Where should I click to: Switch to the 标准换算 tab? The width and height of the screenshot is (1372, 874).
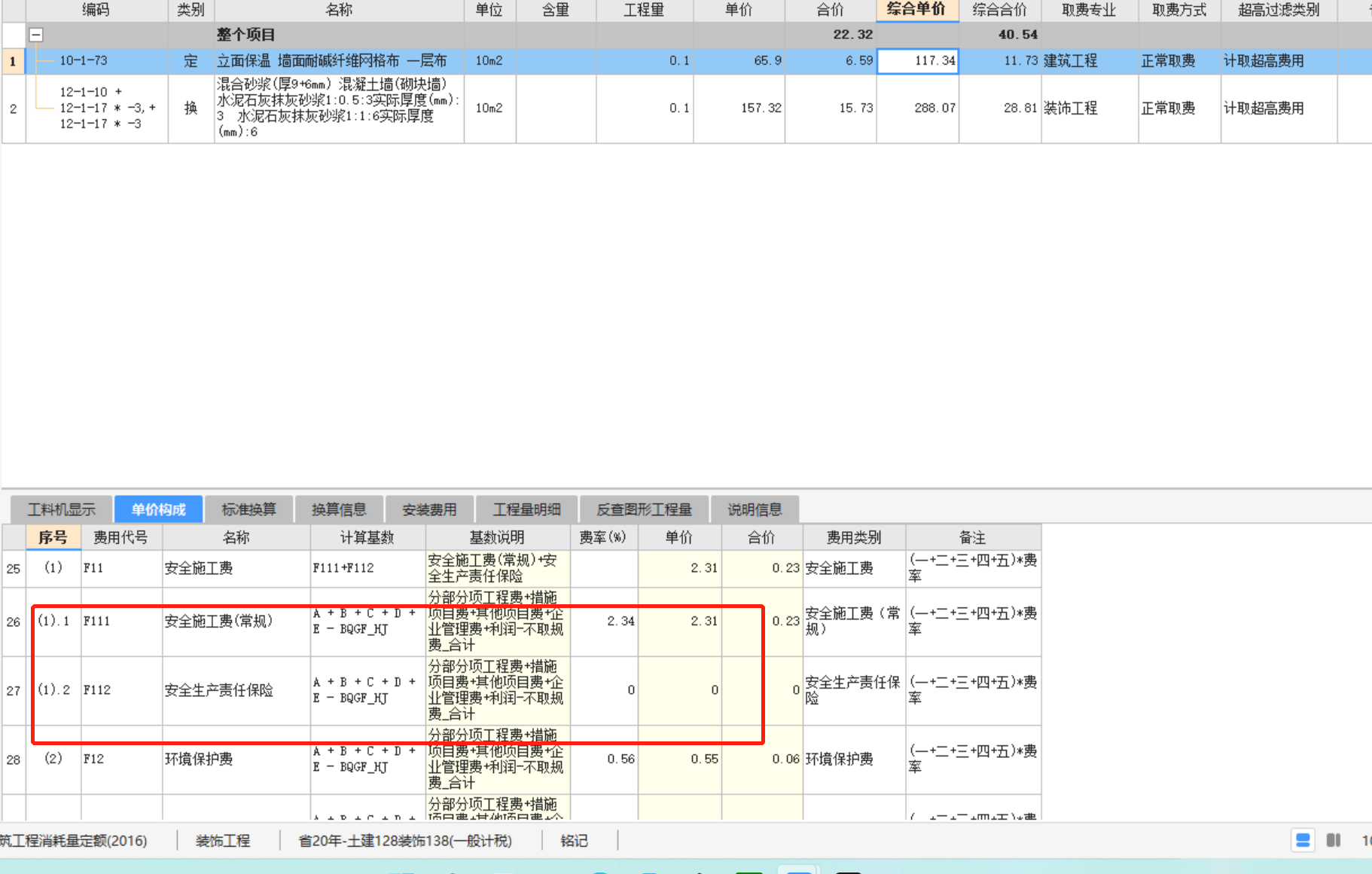click(248, 509)
